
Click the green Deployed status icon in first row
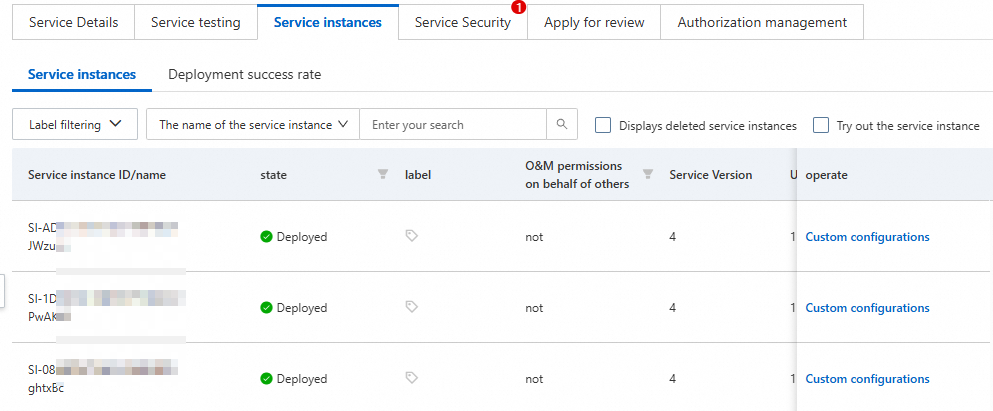[266, 237]
